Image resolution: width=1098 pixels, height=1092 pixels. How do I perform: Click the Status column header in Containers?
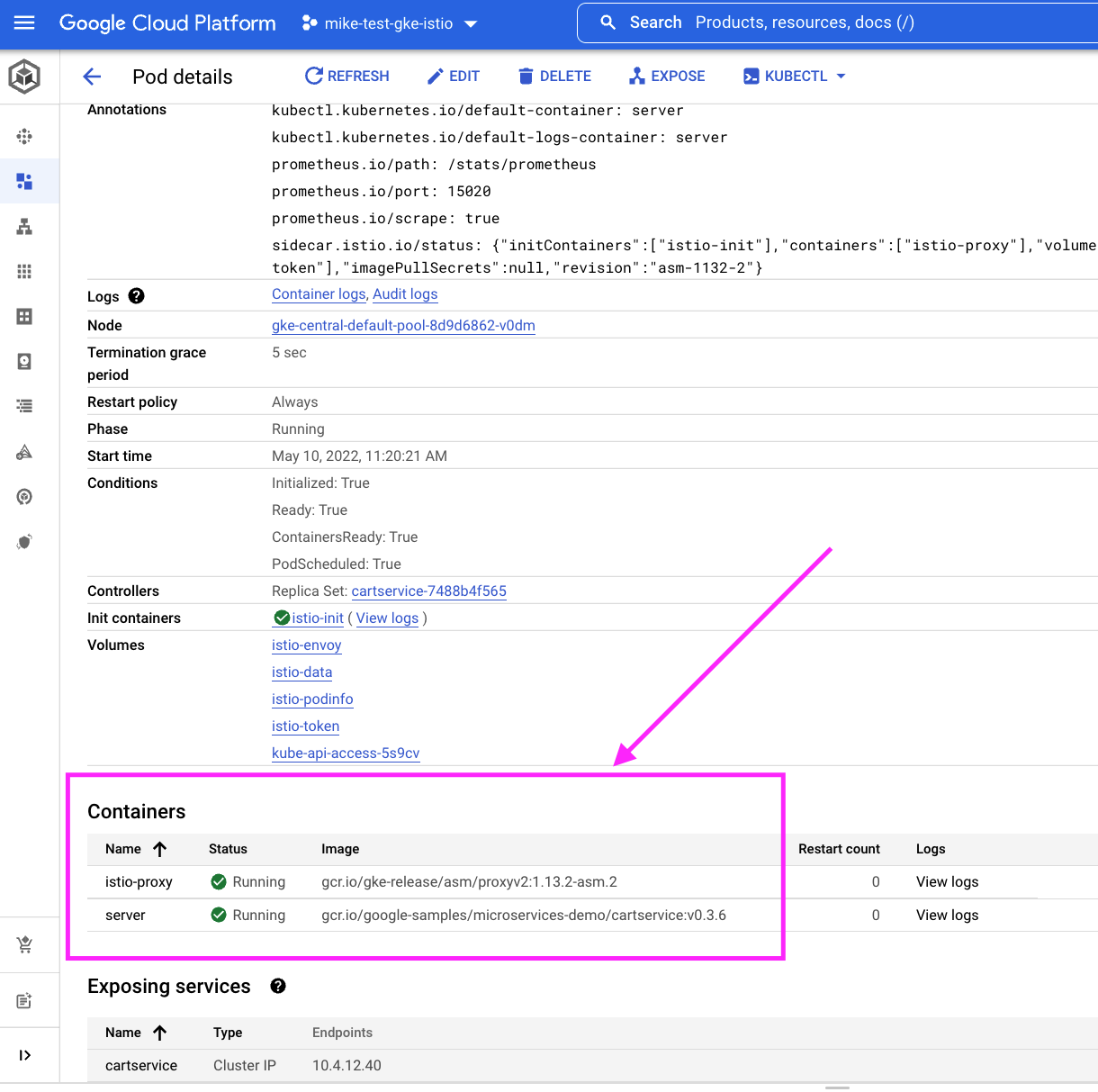(x=228, y=849)
